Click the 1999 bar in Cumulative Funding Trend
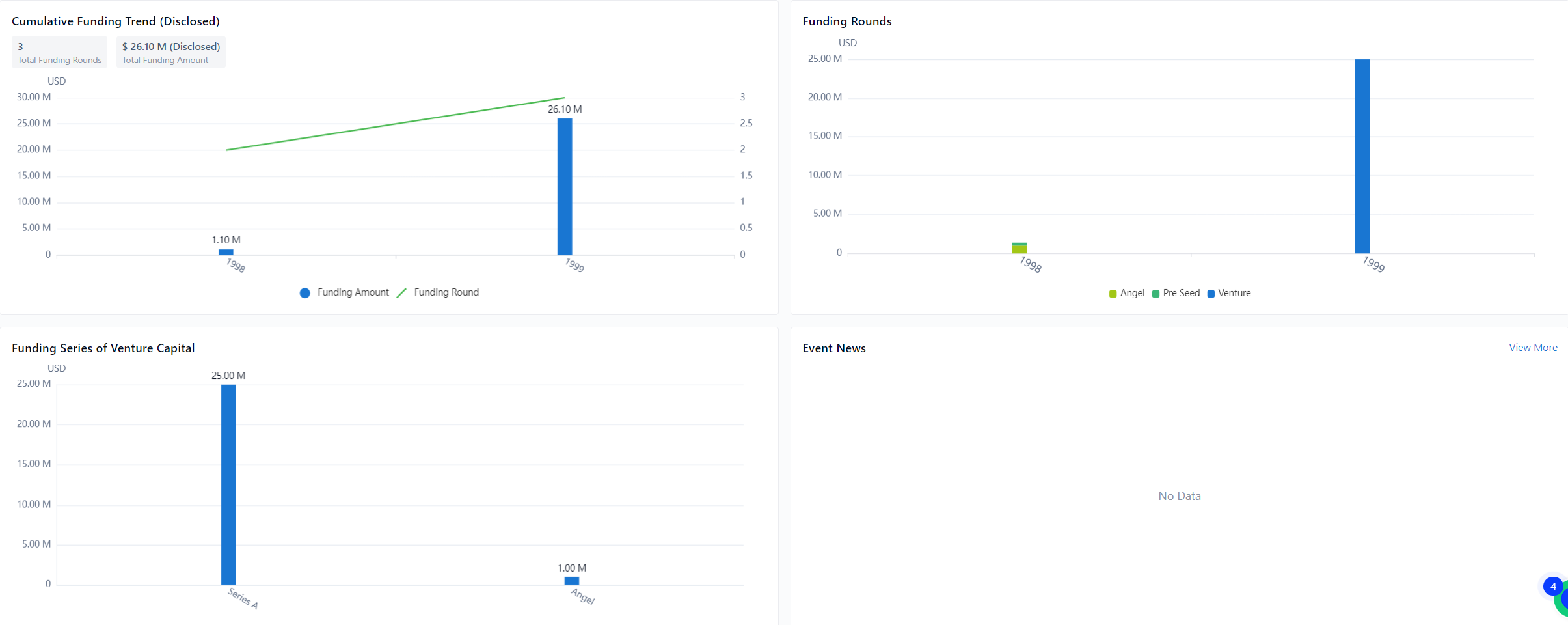 click(565, 187)
